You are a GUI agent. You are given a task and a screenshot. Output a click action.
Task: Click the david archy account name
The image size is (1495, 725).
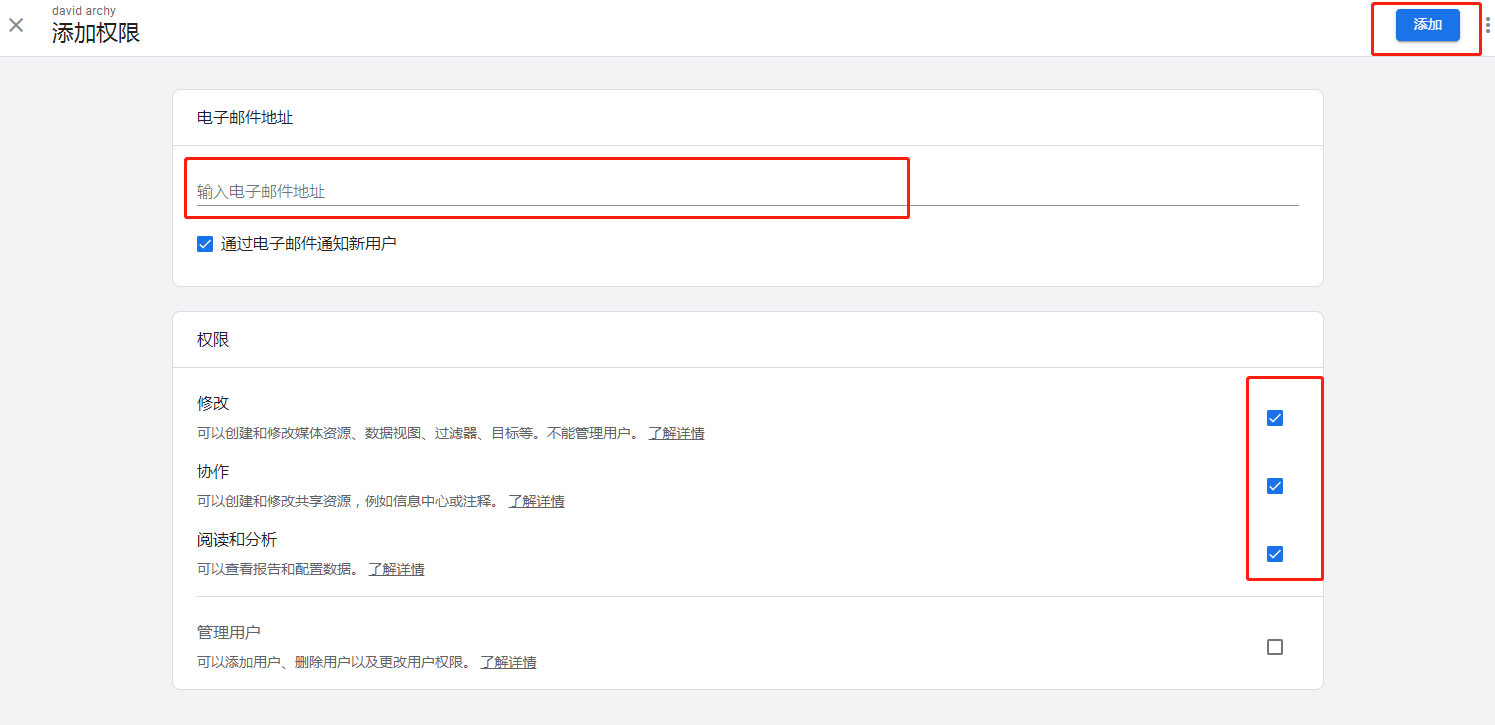pyautogui.click(x=84, y=10)
